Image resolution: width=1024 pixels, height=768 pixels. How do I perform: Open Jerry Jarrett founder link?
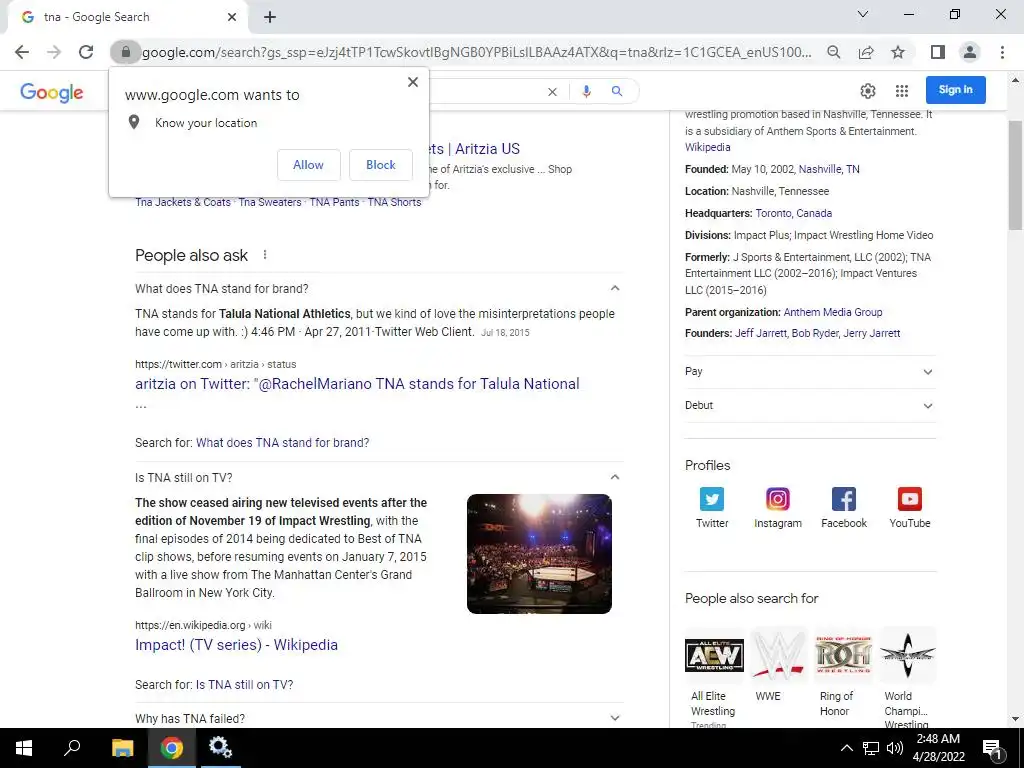point(871,333)
